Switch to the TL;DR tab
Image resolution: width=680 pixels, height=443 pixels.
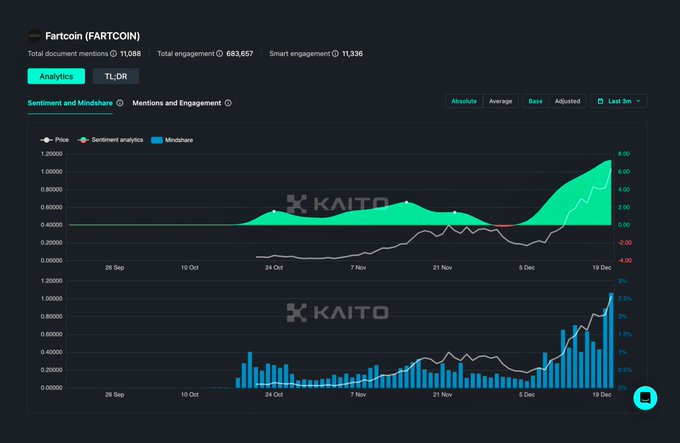[x=116, y=76]
